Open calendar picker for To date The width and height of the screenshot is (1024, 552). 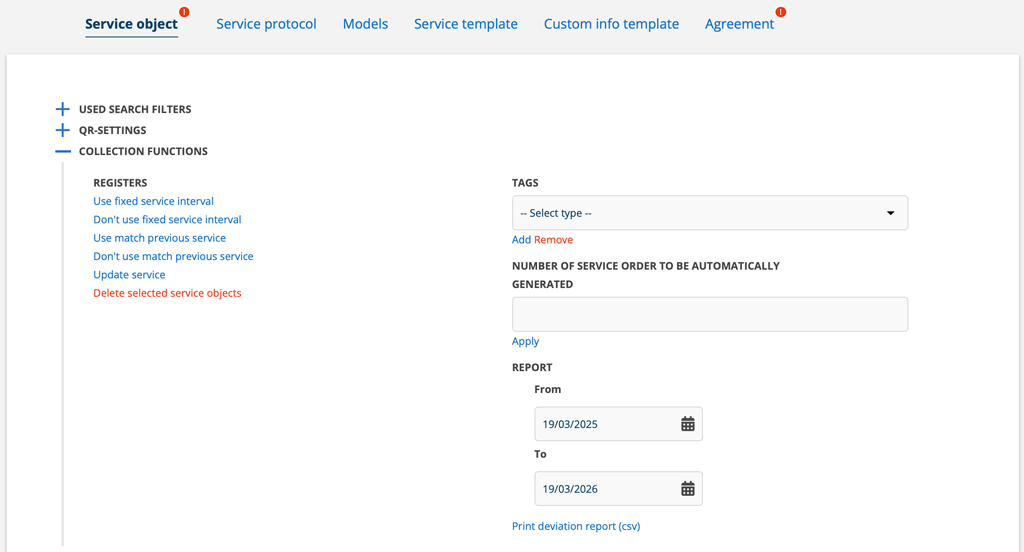pos(687,489)
